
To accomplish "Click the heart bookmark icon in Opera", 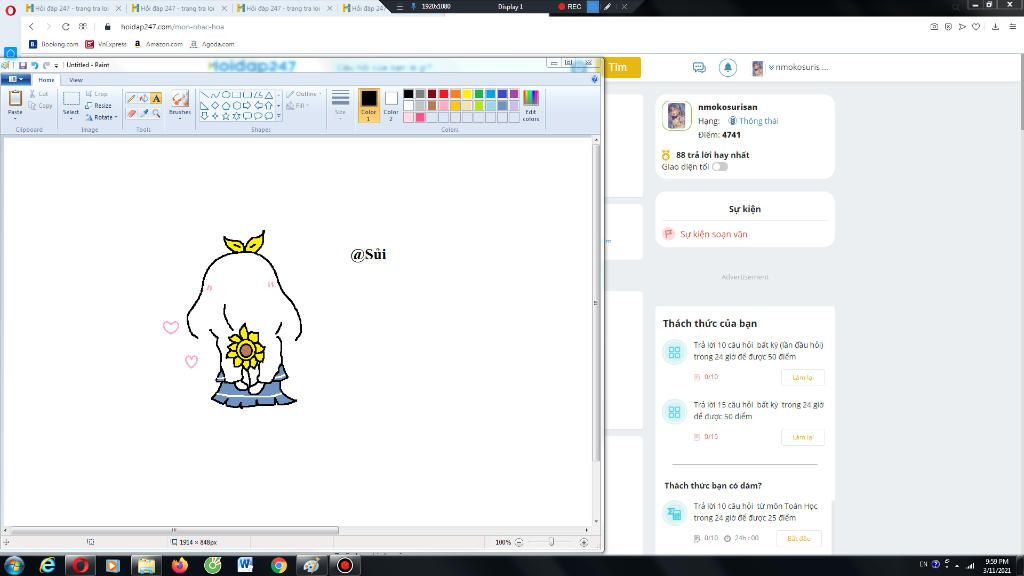I will pyautogui.click(x=976, y=27).
